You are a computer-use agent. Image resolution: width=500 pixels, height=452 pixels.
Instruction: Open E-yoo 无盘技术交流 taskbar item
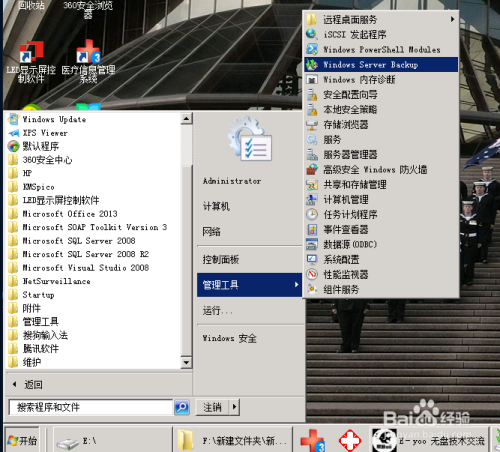point(429,441)
